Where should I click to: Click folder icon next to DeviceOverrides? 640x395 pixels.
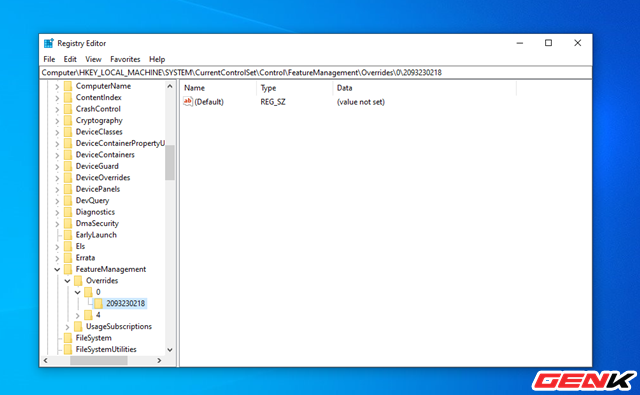point(68,178)
